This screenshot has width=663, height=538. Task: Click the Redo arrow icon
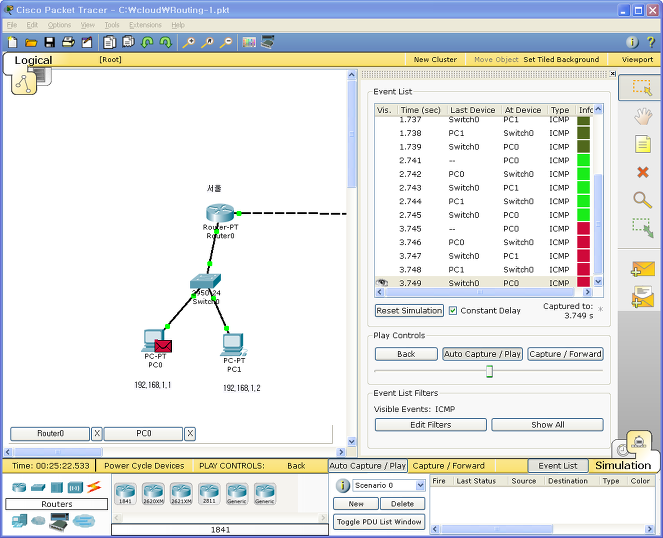point(165,42)
